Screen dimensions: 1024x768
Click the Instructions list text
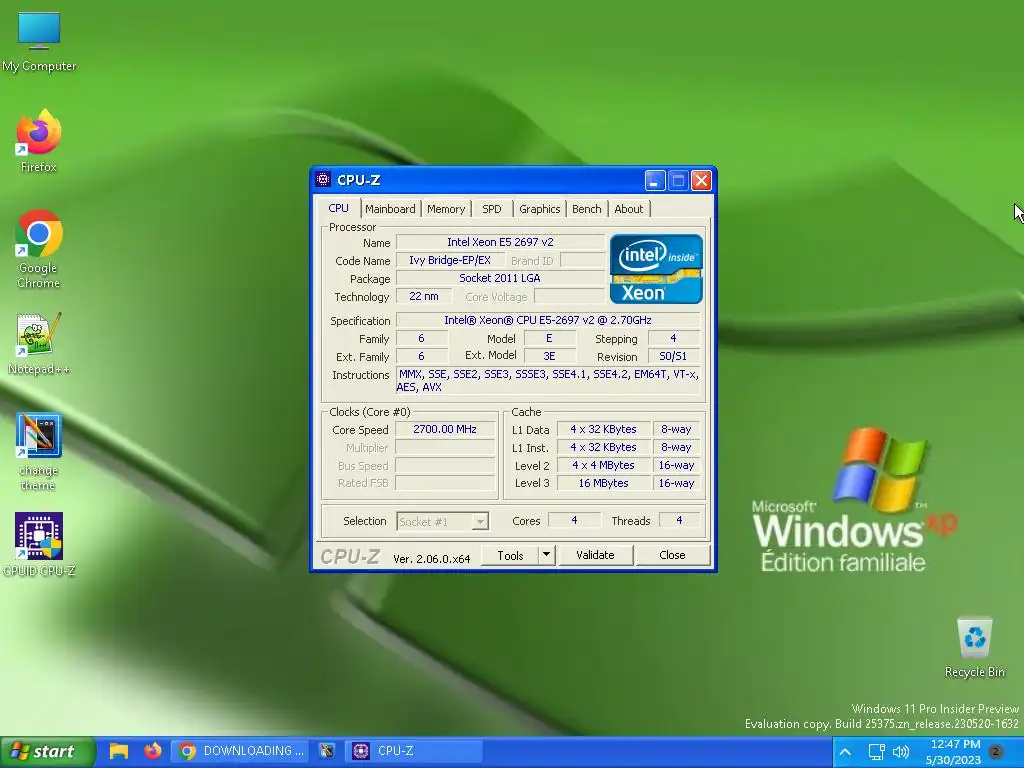(x=547, y=381)
